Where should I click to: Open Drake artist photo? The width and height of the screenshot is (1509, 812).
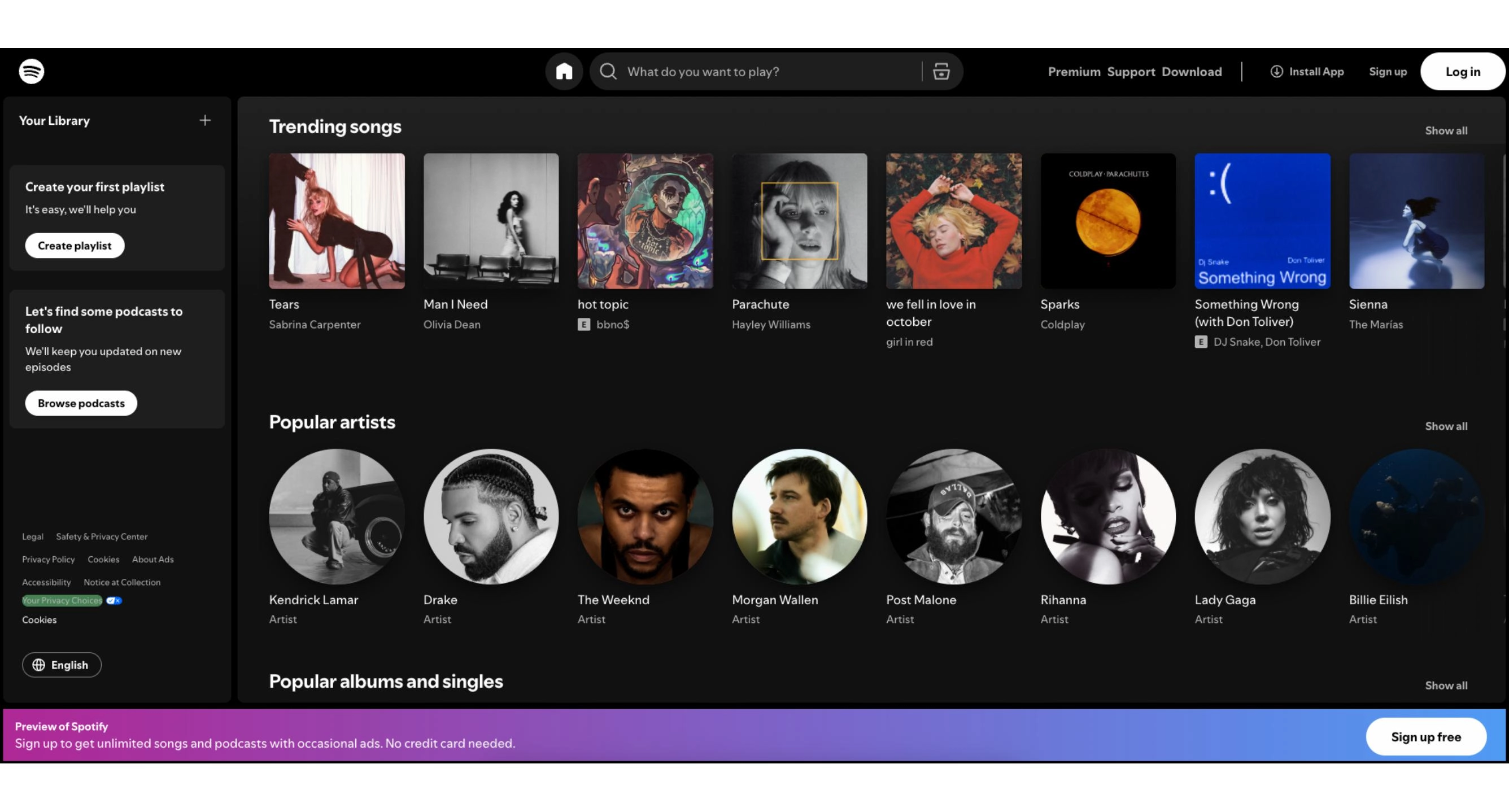click(491, 517)
